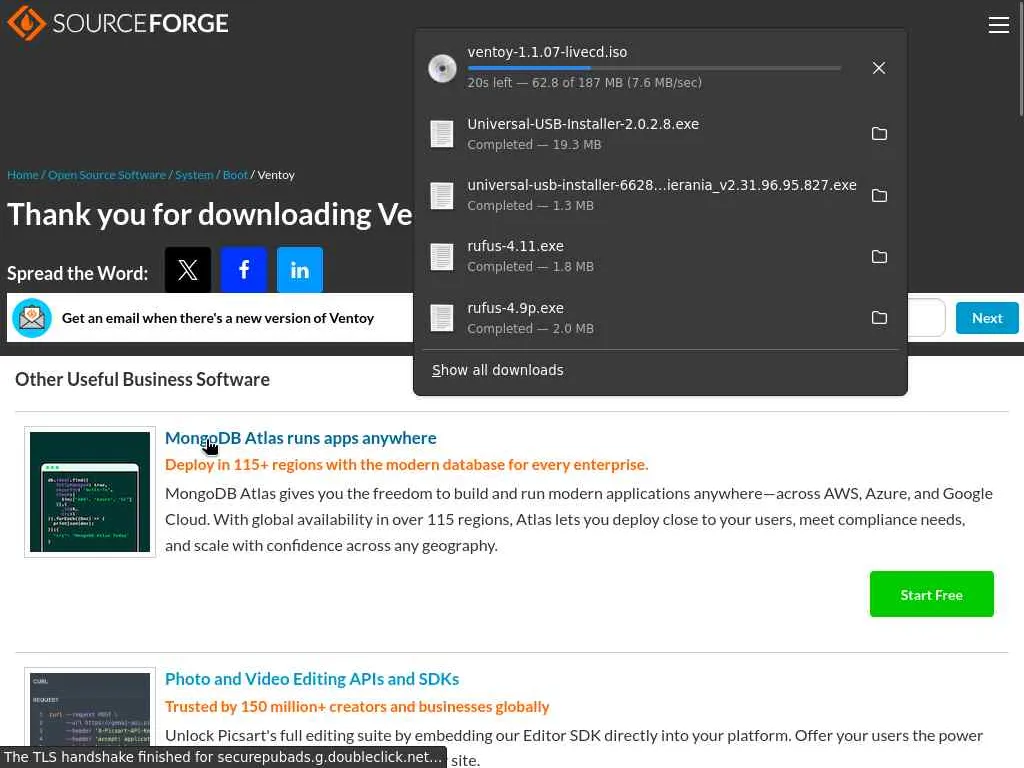This screenshot has width=1024, height=768.
Task: Click the 'Thank you for downloading' heading
Action: pos(210,214)
